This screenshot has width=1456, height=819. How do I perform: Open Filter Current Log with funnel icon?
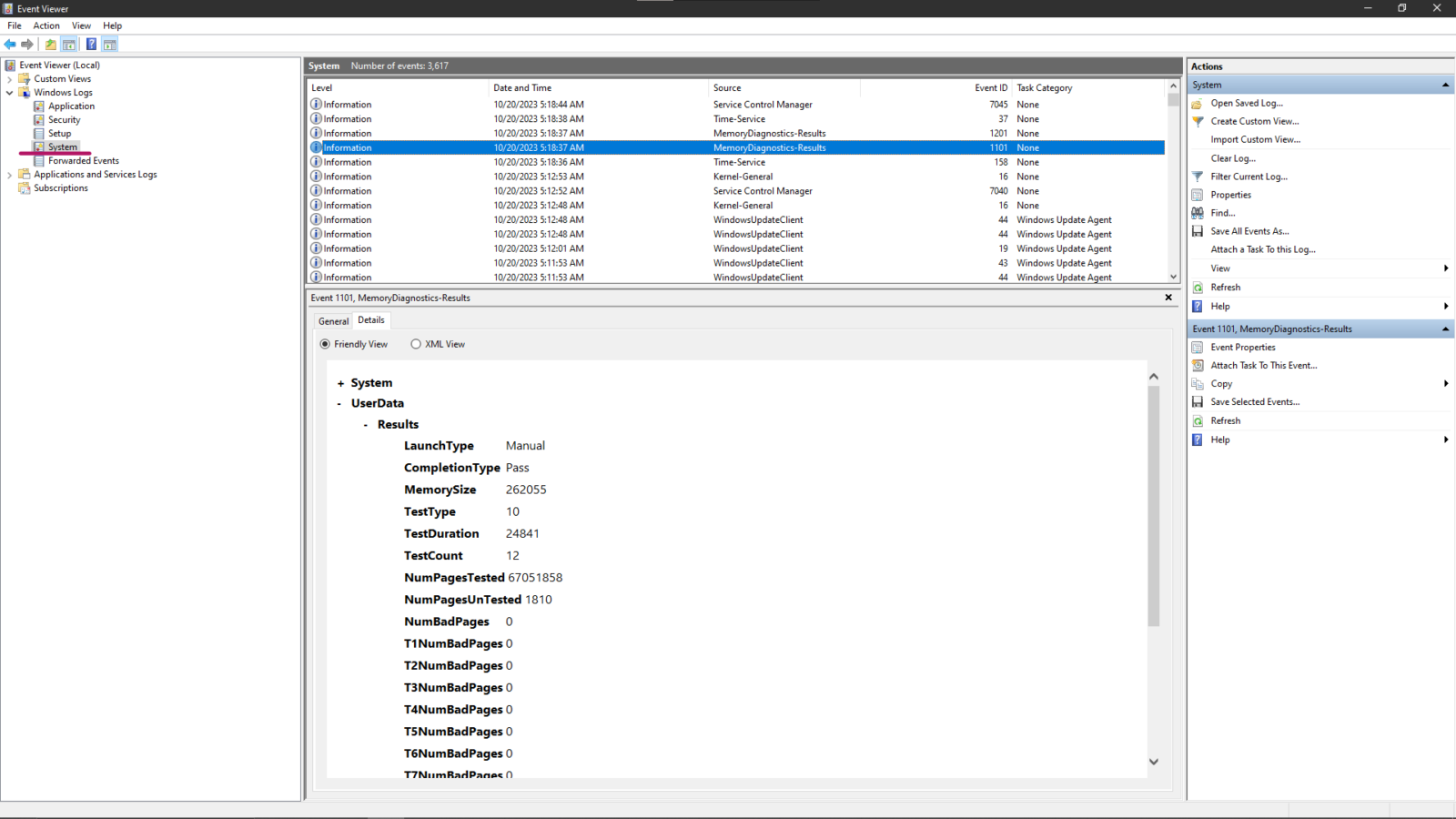[x=1198, y=176]
